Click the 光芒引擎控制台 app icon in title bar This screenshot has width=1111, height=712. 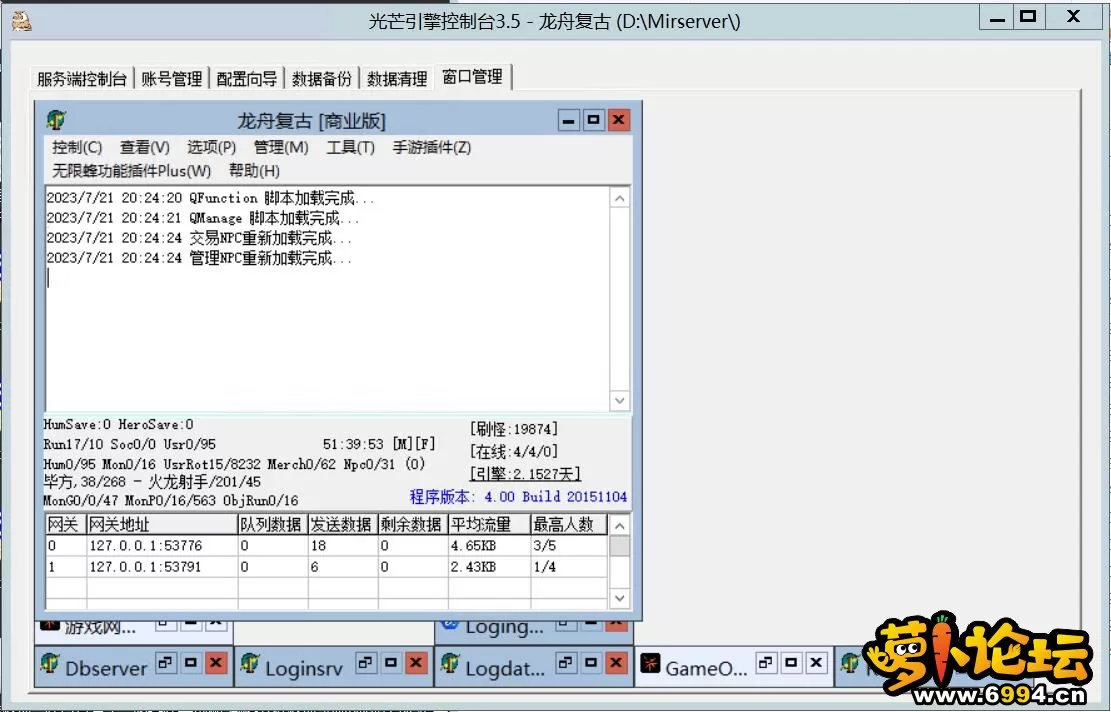point(21,22)
